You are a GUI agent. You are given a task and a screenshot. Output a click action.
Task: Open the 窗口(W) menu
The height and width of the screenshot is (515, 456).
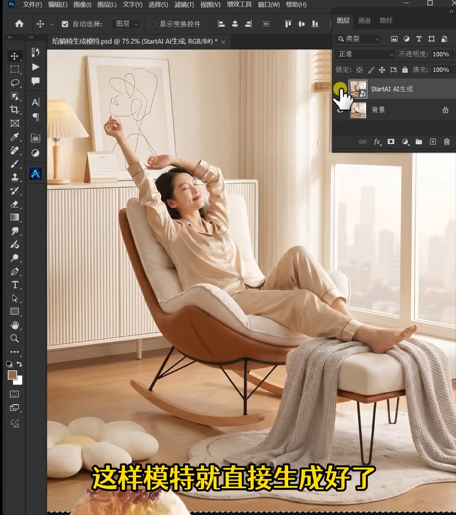(269, 5)
